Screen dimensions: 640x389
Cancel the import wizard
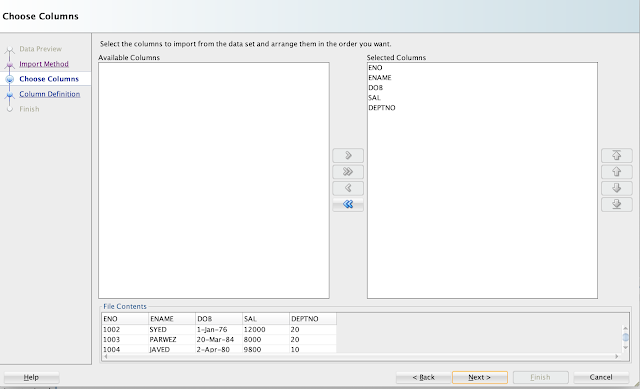(601, 377)
